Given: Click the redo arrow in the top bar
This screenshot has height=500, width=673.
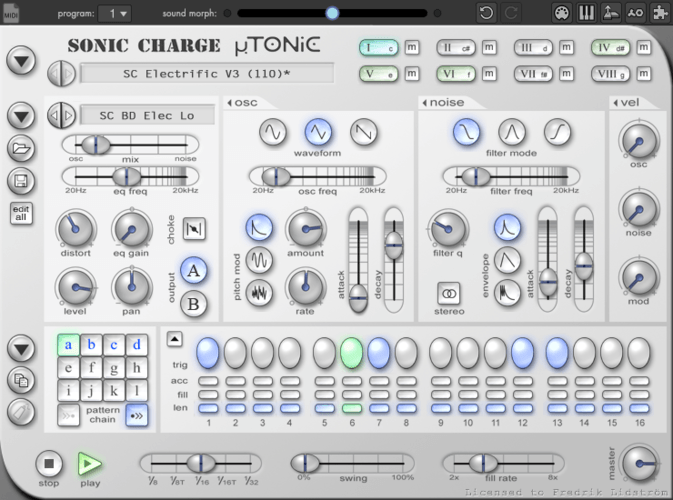Looking at the screenshot, I should [511, 13].
